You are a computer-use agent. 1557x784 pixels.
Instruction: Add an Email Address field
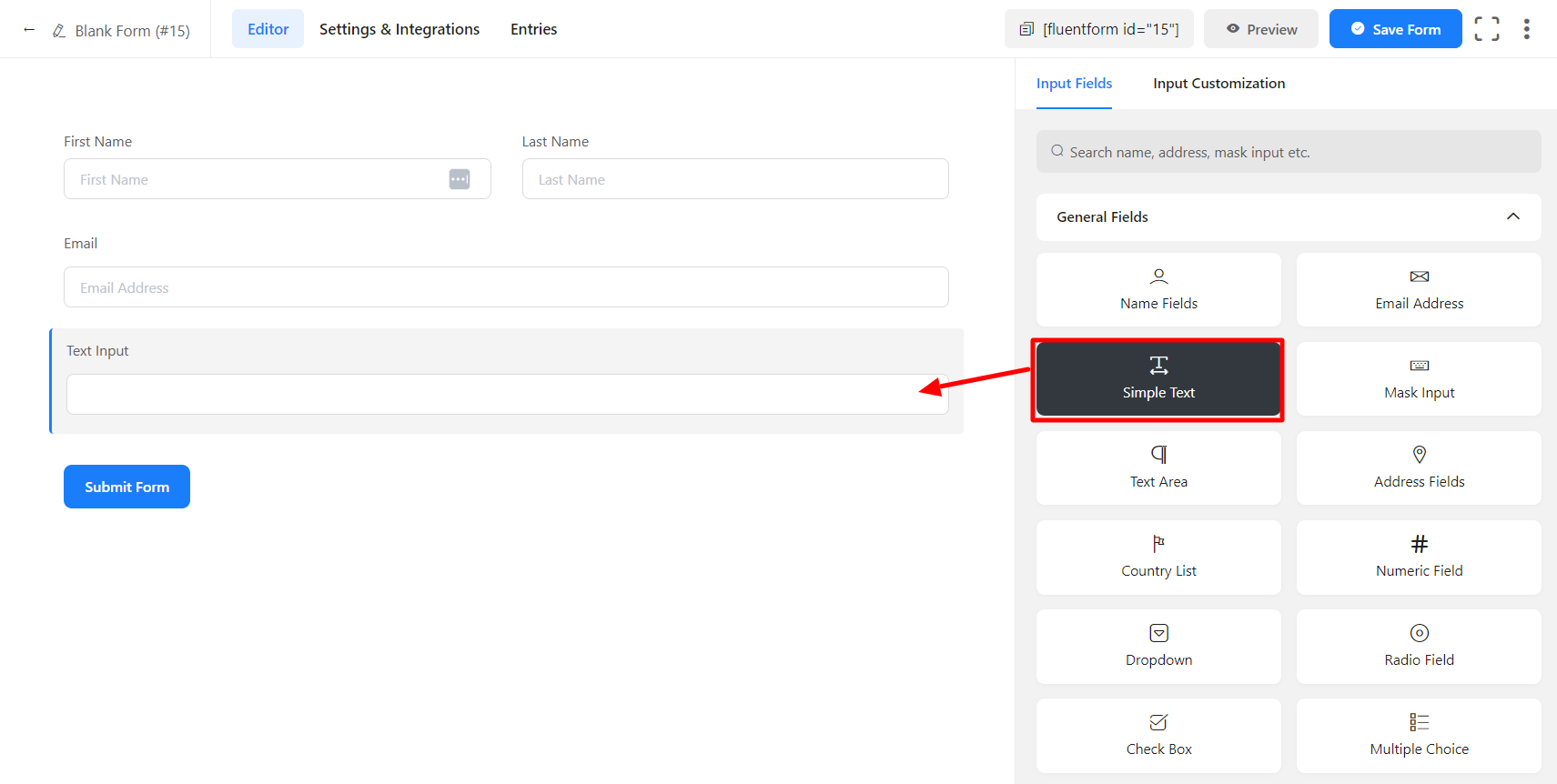coord(1419,289)
